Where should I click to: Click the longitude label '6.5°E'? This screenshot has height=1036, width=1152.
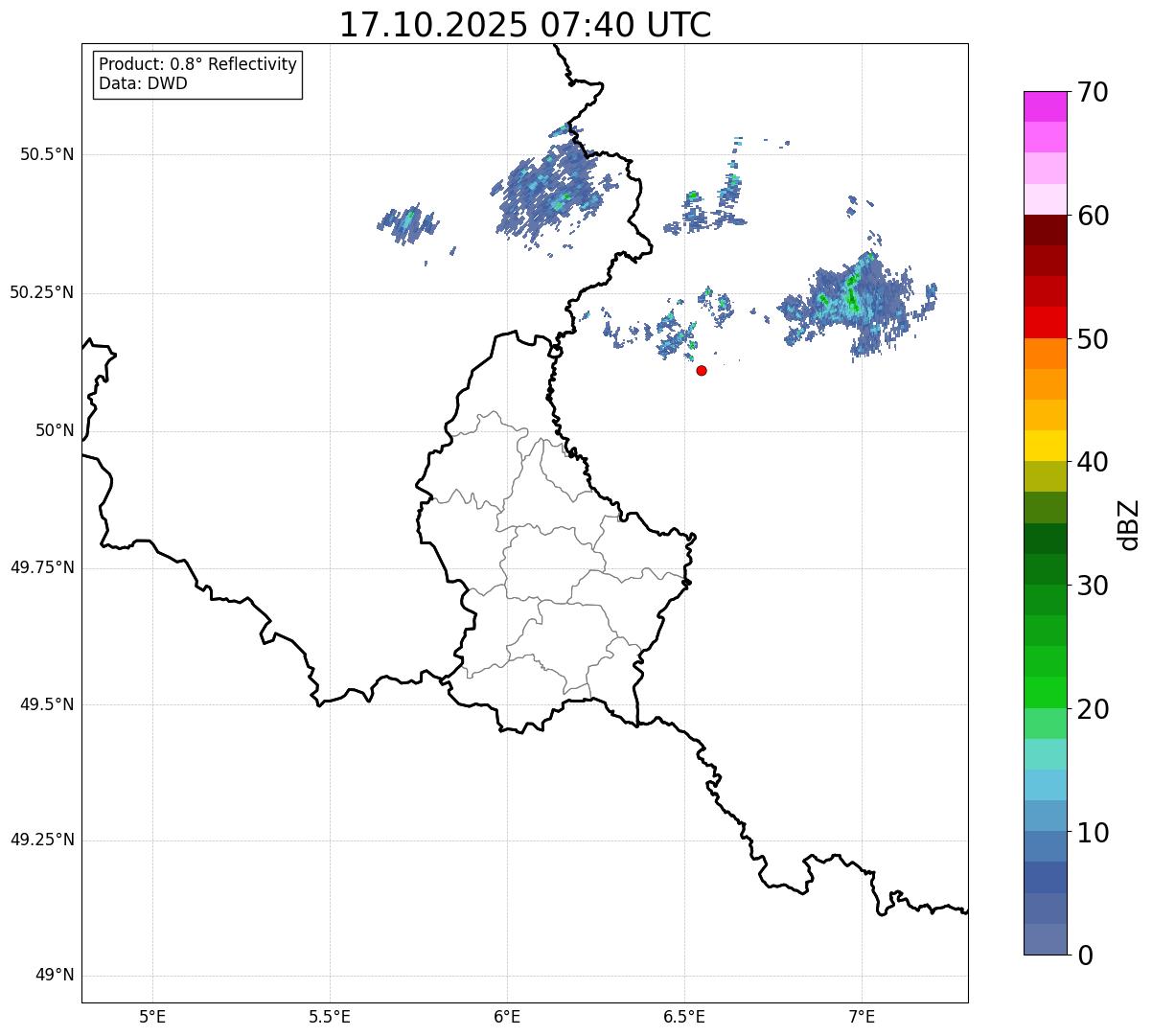[684, 1016]
